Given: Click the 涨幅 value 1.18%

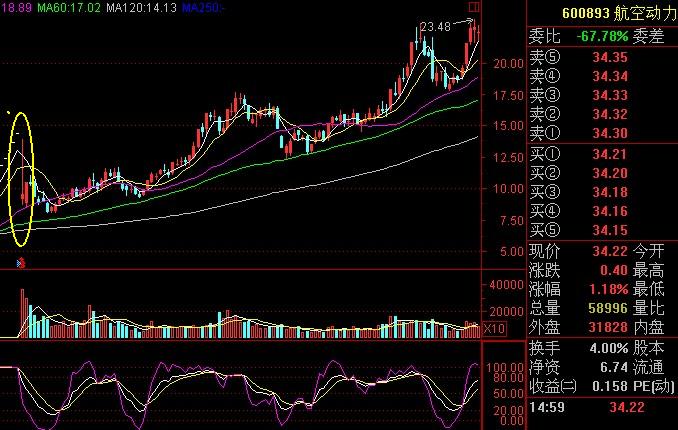Looking at the screenshot, I should point(608,289).
